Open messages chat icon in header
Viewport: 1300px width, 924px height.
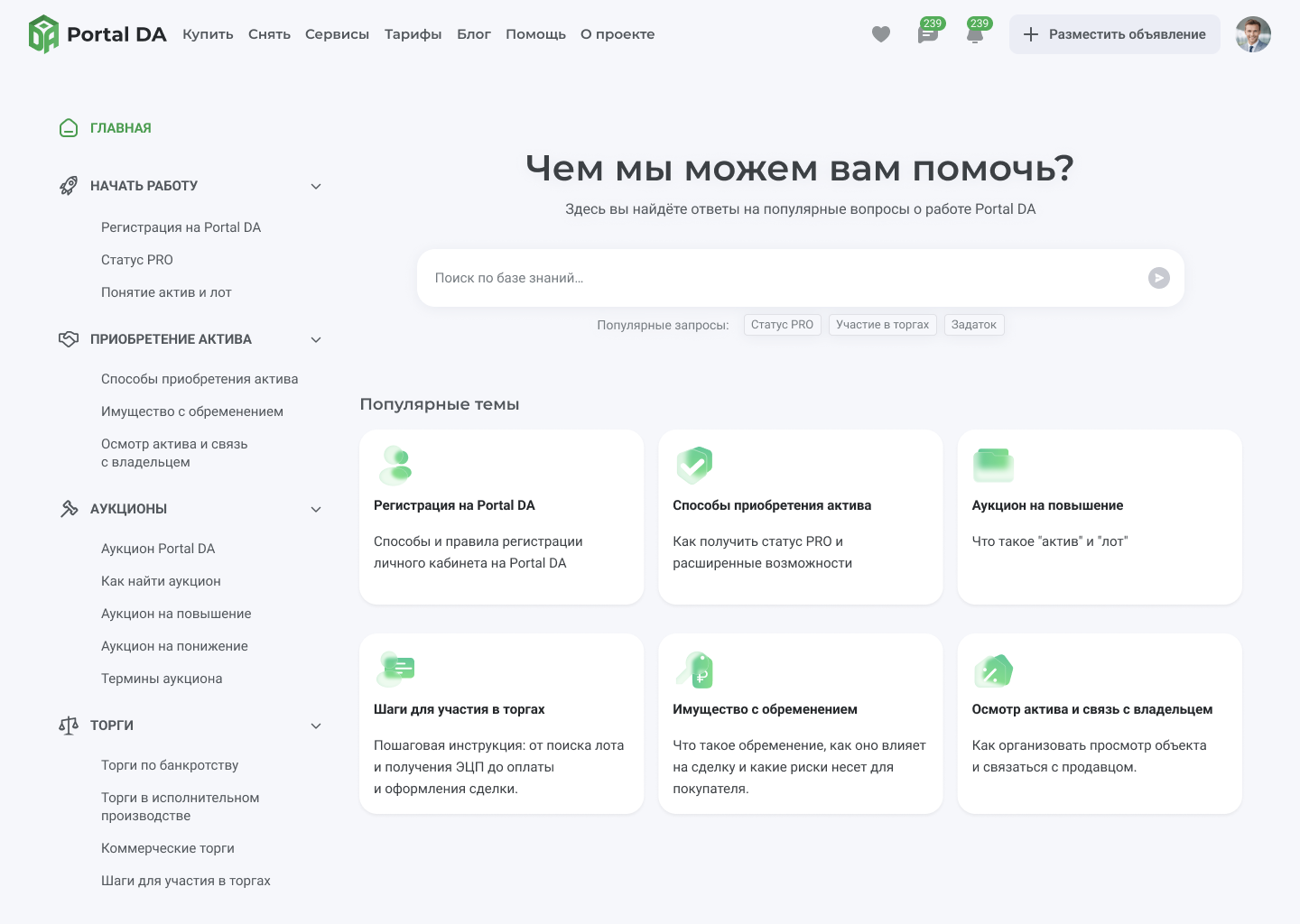click(x=928, y=34)
